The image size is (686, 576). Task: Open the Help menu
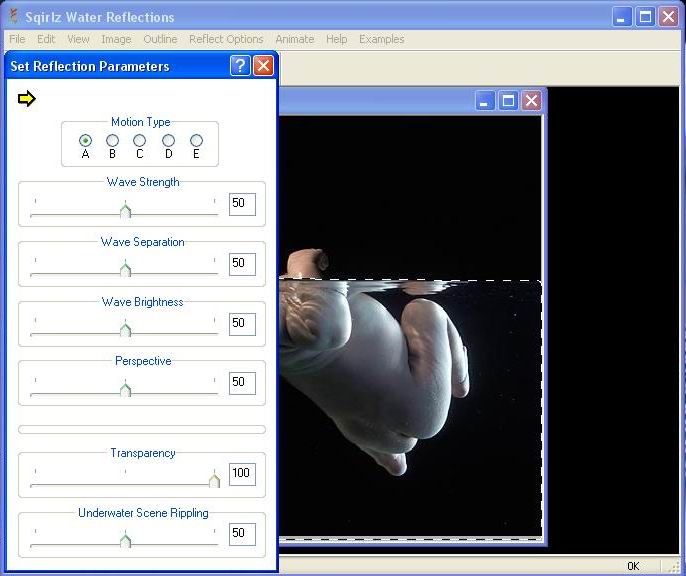336,39
